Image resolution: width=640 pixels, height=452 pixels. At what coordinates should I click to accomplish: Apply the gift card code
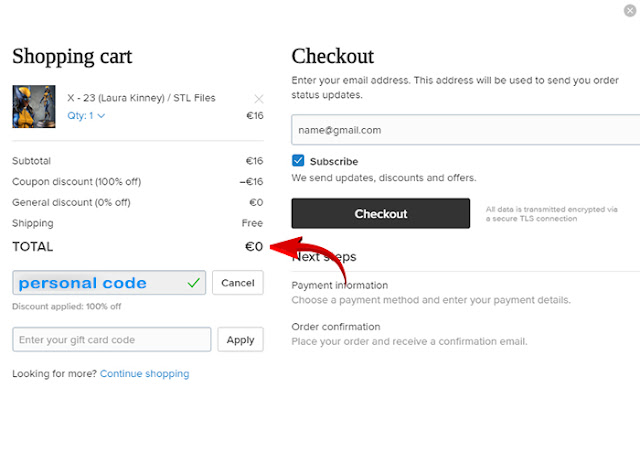tap(240, 340)
